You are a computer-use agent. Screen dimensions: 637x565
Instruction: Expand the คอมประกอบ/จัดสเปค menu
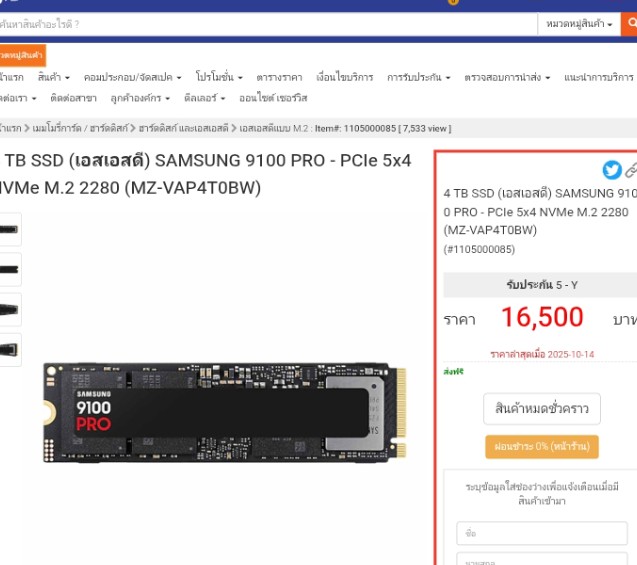coord(132,77)
